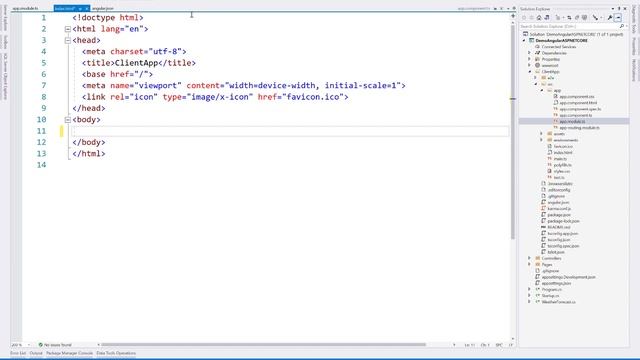Open app.component.html file
The height and width of the screenshot is (360, 640).
[x=578, y=103]
